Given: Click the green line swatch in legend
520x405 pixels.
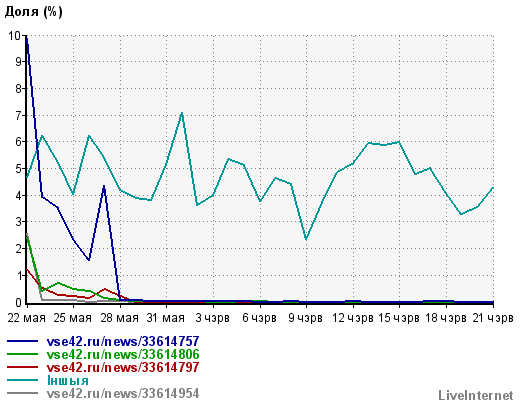Looking at the screenshot, I should point(22,354).
